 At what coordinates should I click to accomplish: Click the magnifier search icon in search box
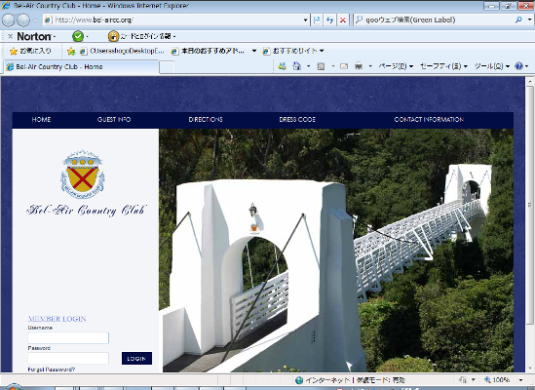519,20
